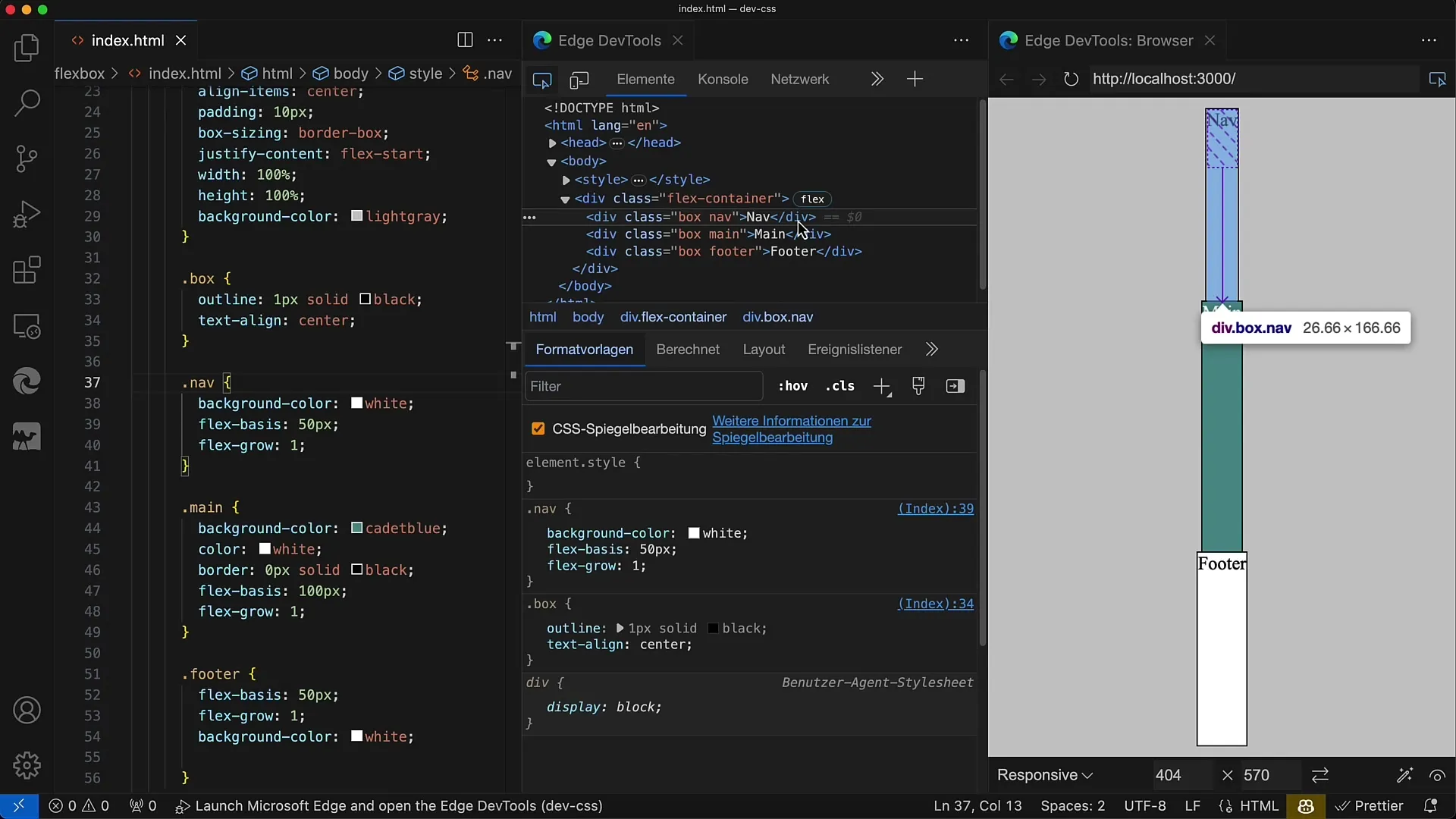
Task: Open Run and Debug view
Action: (x=27, y=215)
